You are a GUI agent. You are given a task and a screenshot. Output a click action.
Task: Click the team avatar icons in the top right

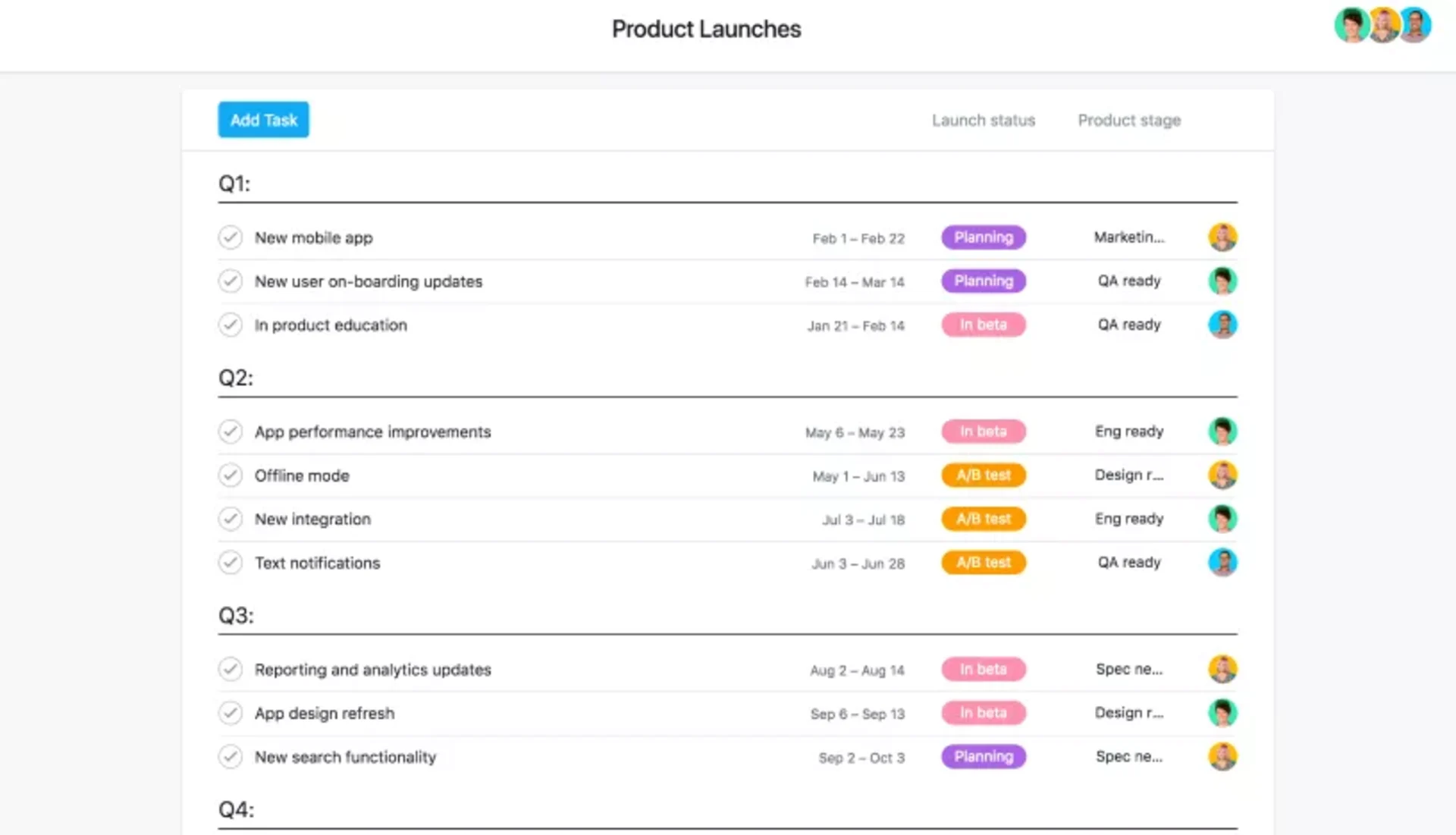1385,24
